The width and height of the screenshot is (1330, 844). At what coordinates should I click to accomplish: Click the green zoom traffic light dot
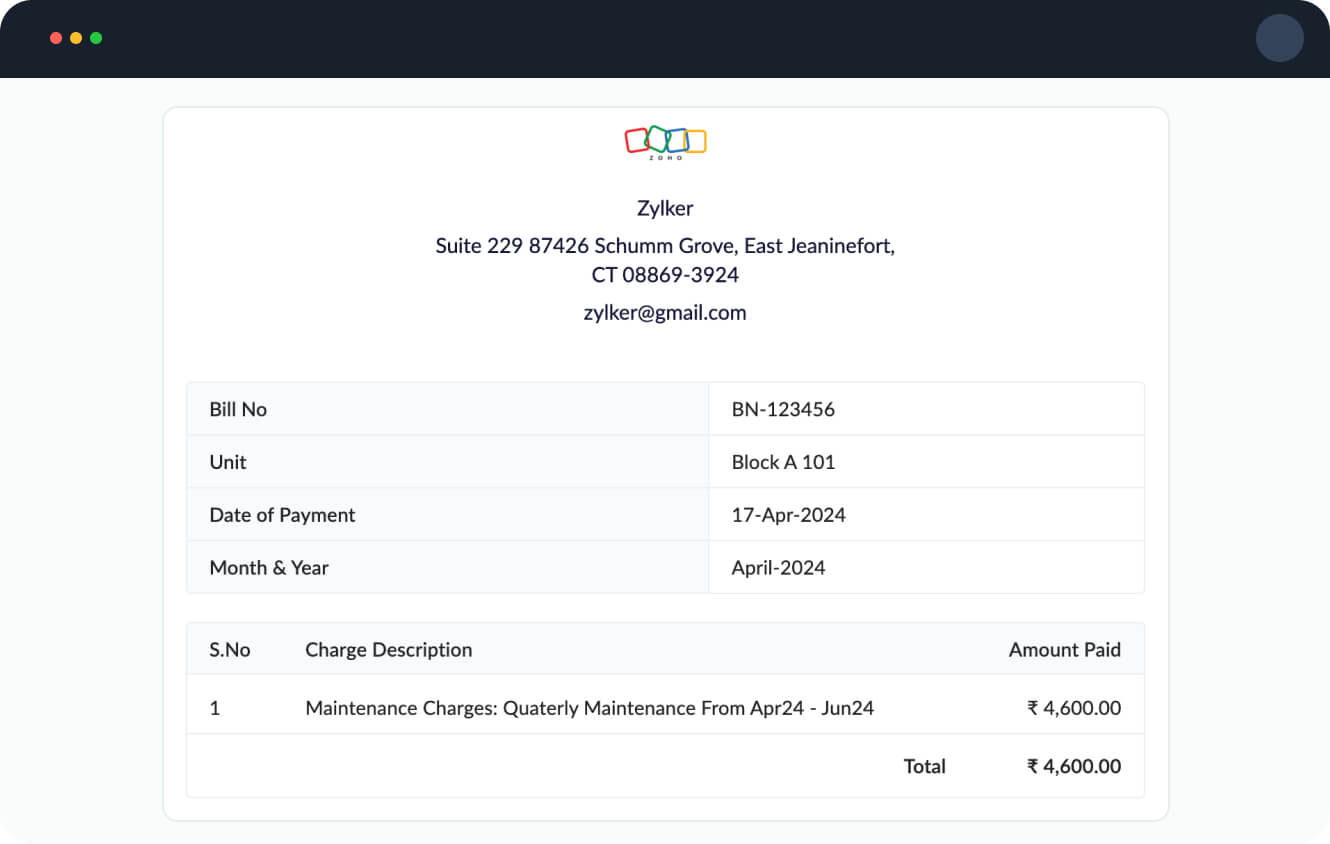pos(95,37)
